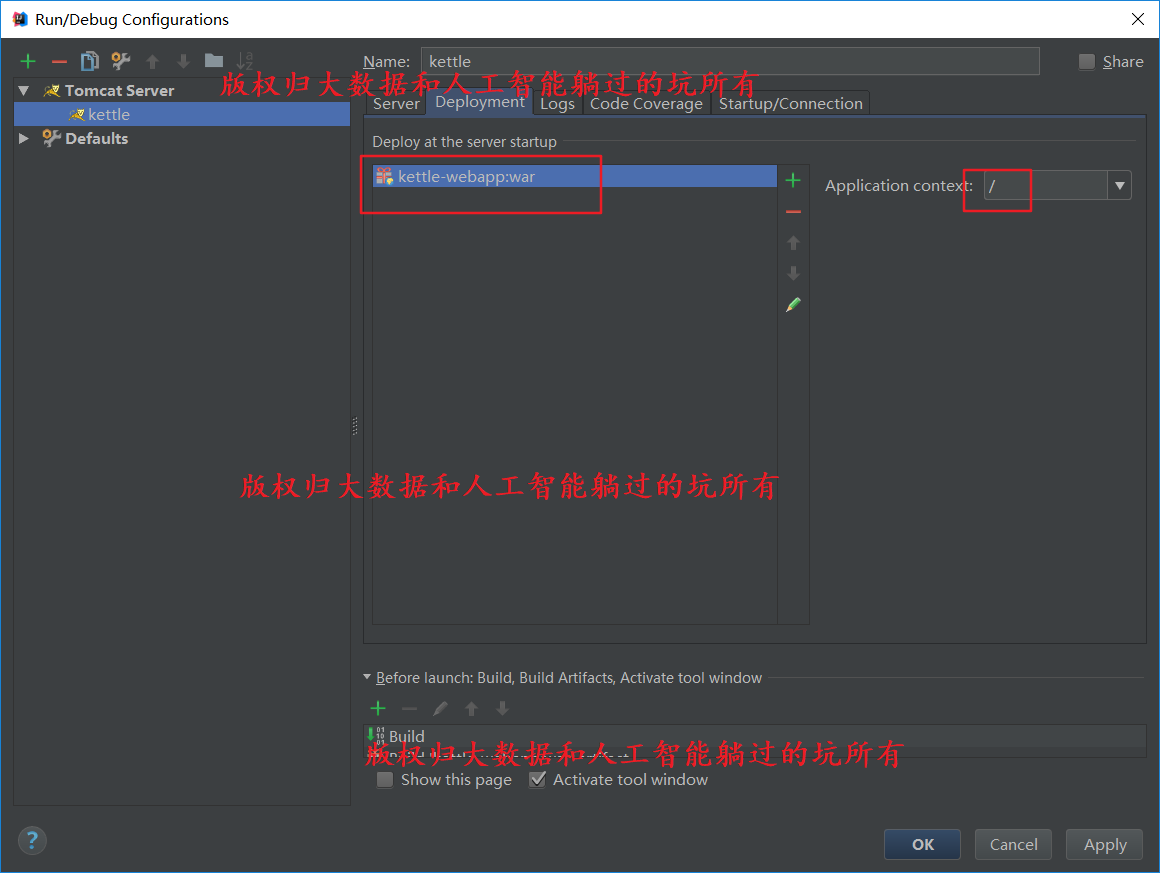Remove kettle-webapp:war from deployment
Image resolution: width=1160 pixels, height=873 pixels.
pyautogui.click(x=793, y=212)
